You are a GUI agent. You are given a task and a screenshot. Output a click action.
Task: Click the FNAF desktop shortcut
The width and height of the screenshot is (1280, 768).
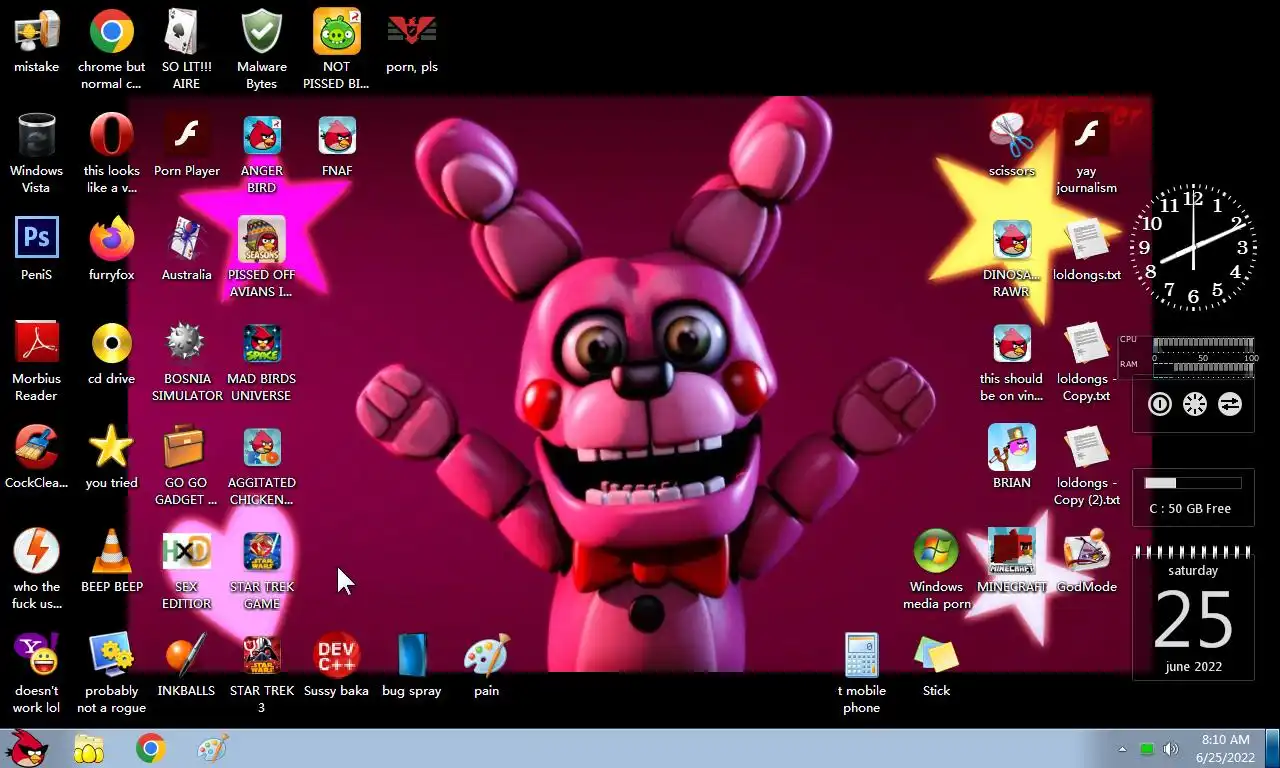(337, 135)
